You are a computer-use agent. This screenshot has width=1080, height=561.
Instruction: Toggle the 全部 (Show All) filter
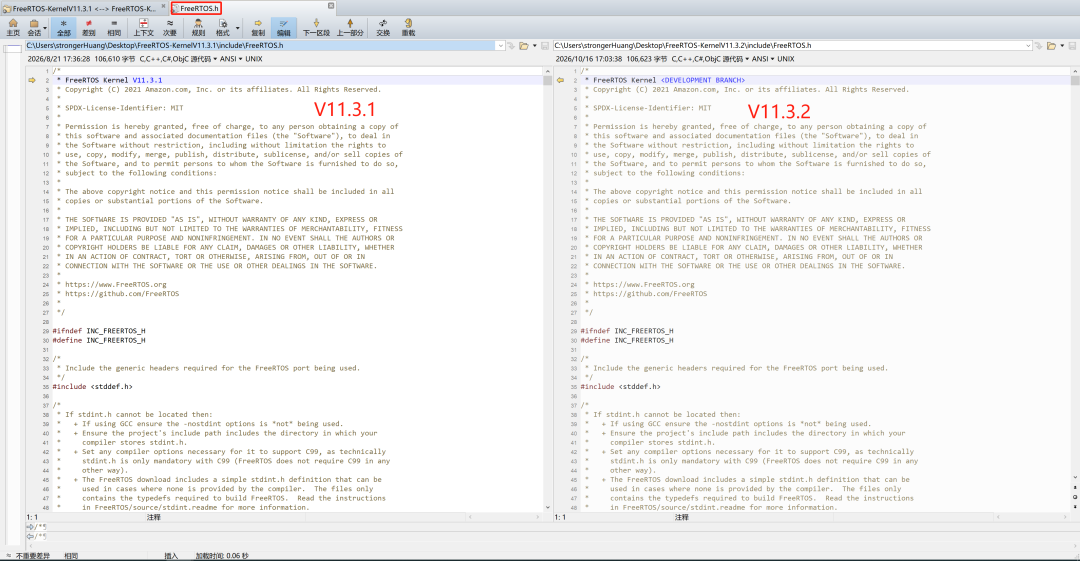63,28
